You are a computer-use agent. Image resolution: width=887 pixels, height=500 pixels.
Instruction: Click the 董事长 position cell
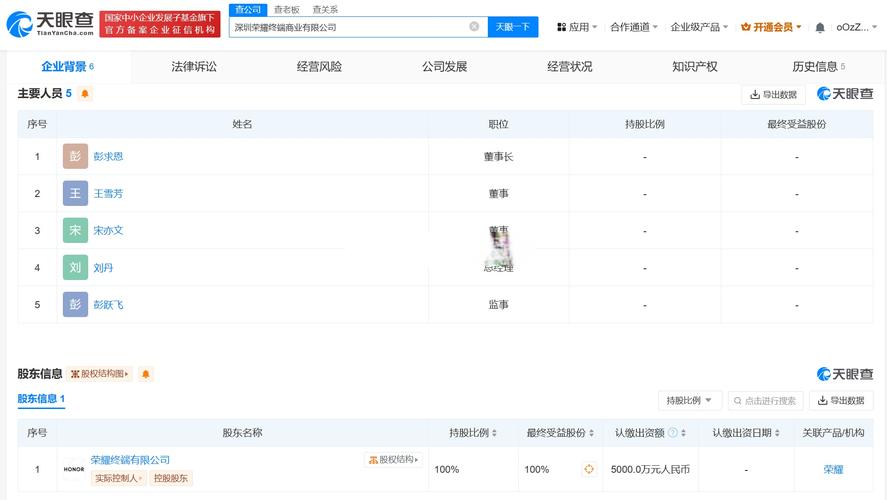coord(498,157)
